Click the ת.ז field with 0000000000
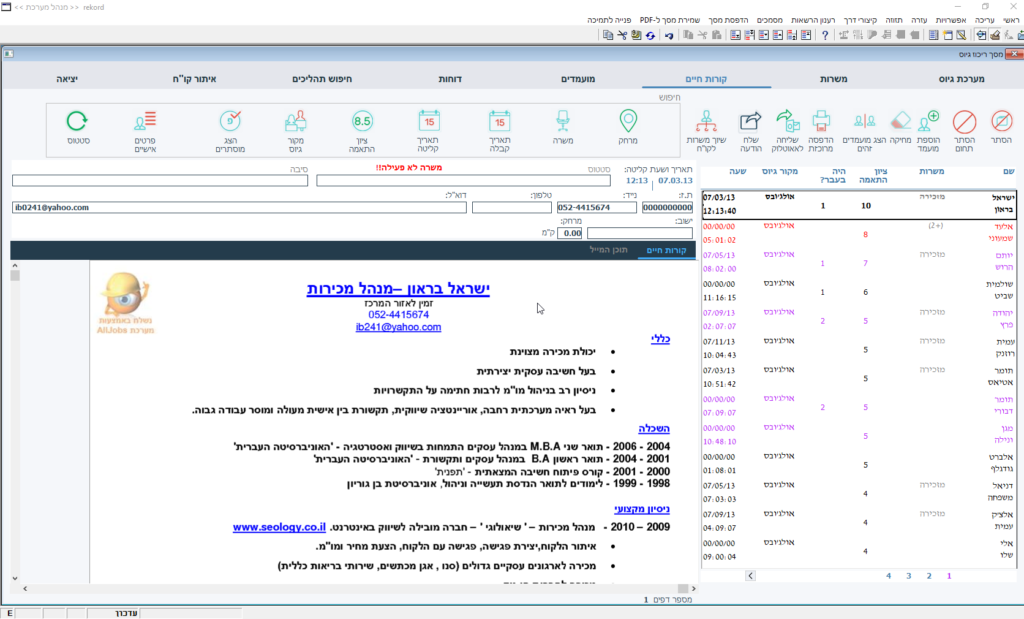1024x619 pixels. point(667,208)
